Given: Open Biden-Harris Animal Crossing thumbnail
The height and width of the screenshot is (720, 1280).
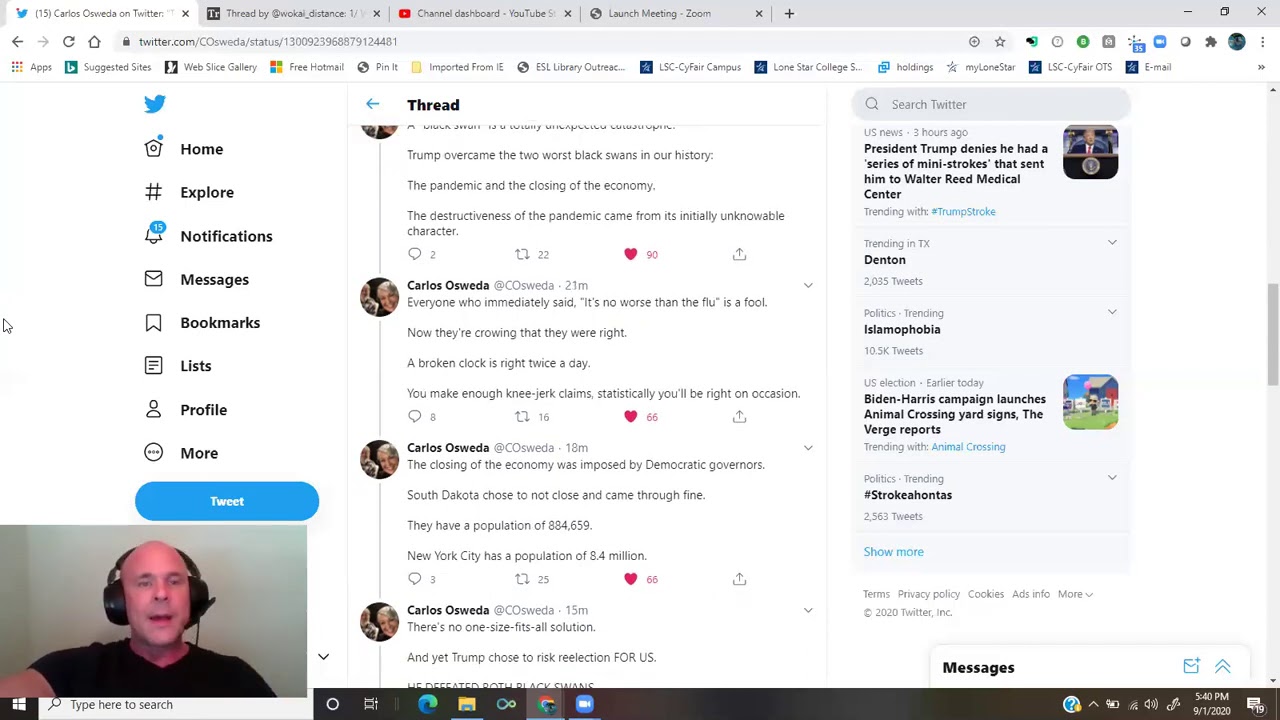Looking at the screenshot, I should (x=1090, y=402).
